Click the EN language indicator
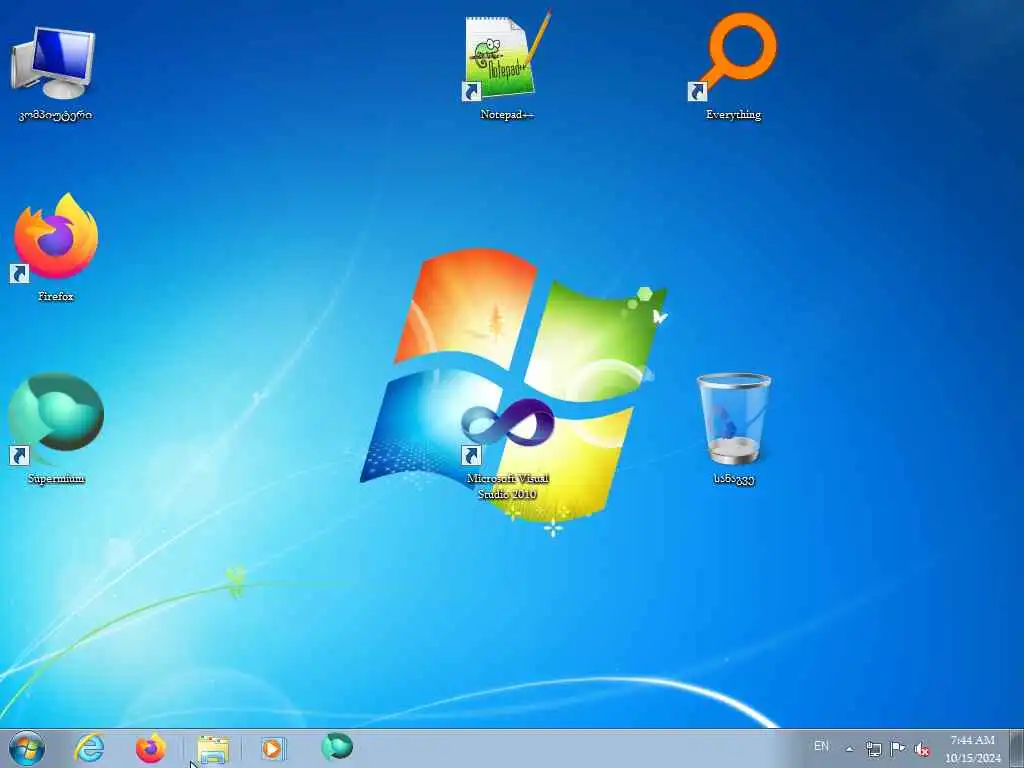The width and height of the screenshot is (1024, 768). [x=821, y=746]
